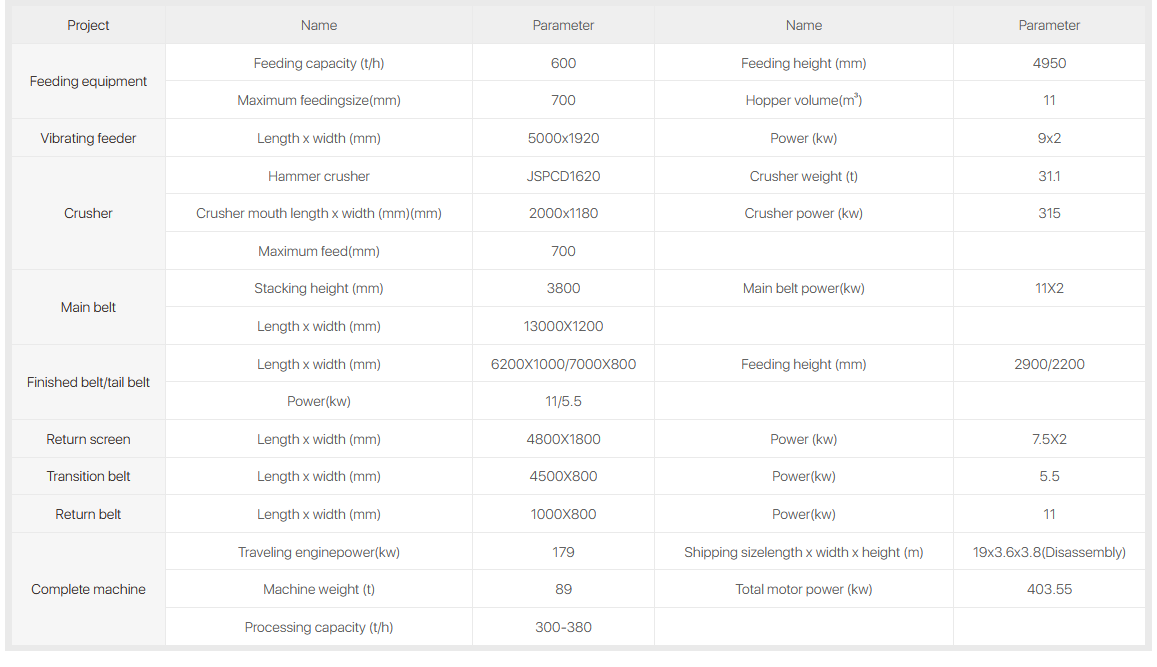
Task: Click the Hammer crusher name cell
Action: point(319,176)
